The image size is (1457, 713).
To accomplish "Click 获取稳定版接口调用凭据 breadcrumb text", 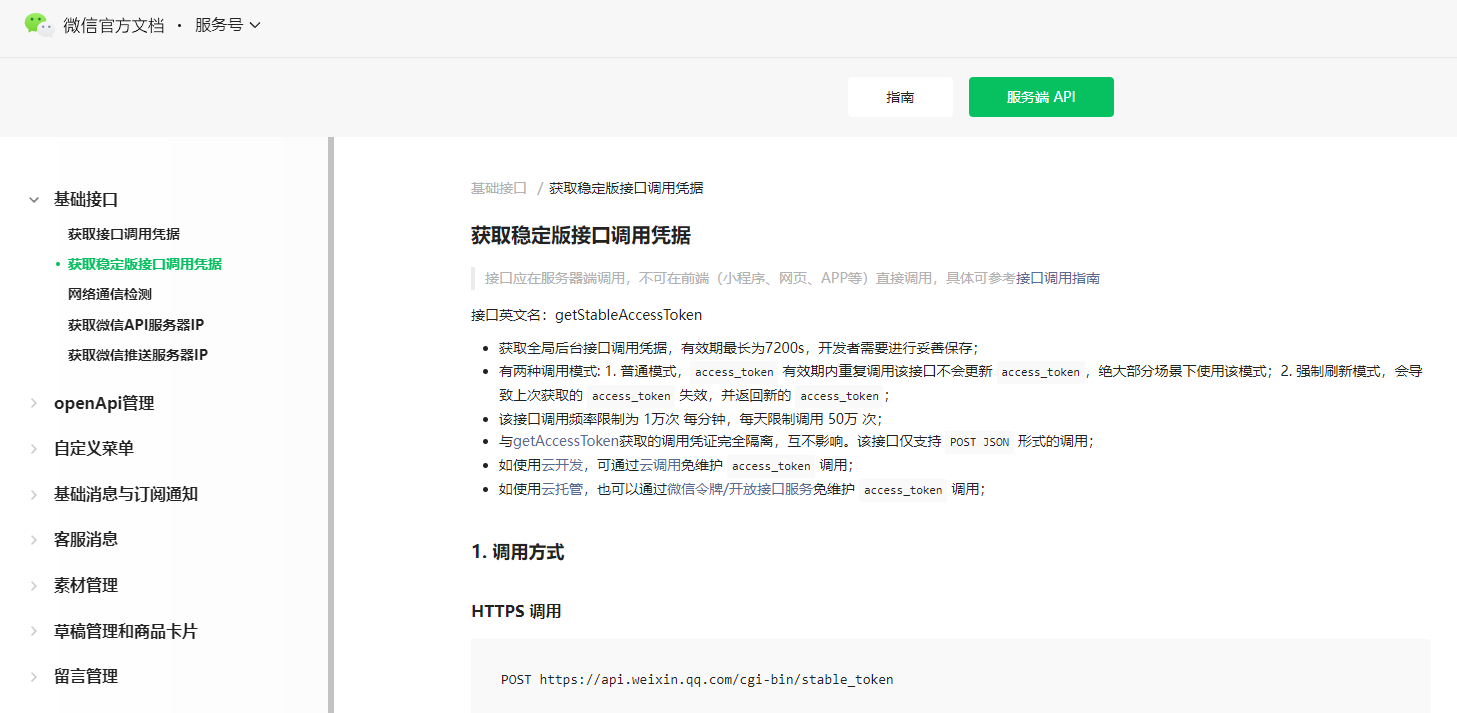I will 626,188.
